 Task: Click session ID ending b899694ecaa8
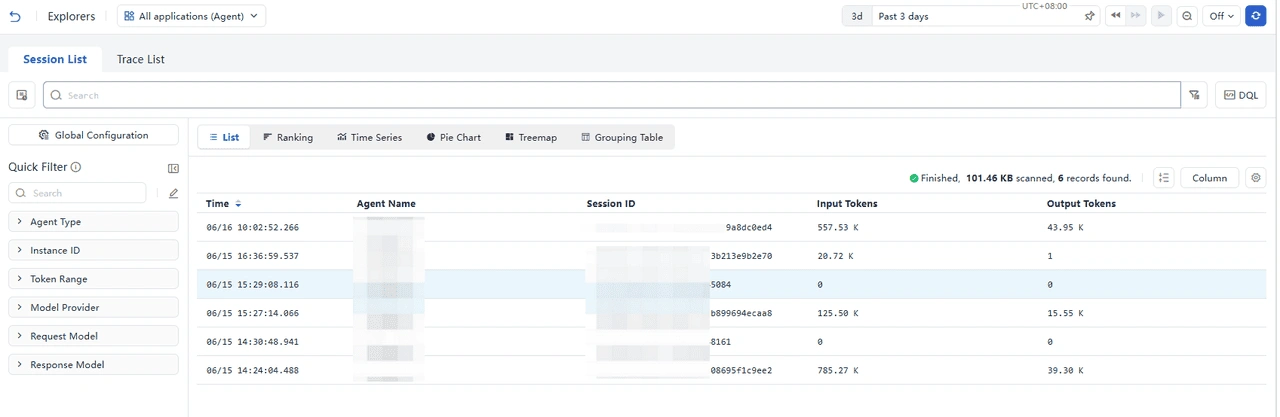pyautogui.click(x=741, y=313)
